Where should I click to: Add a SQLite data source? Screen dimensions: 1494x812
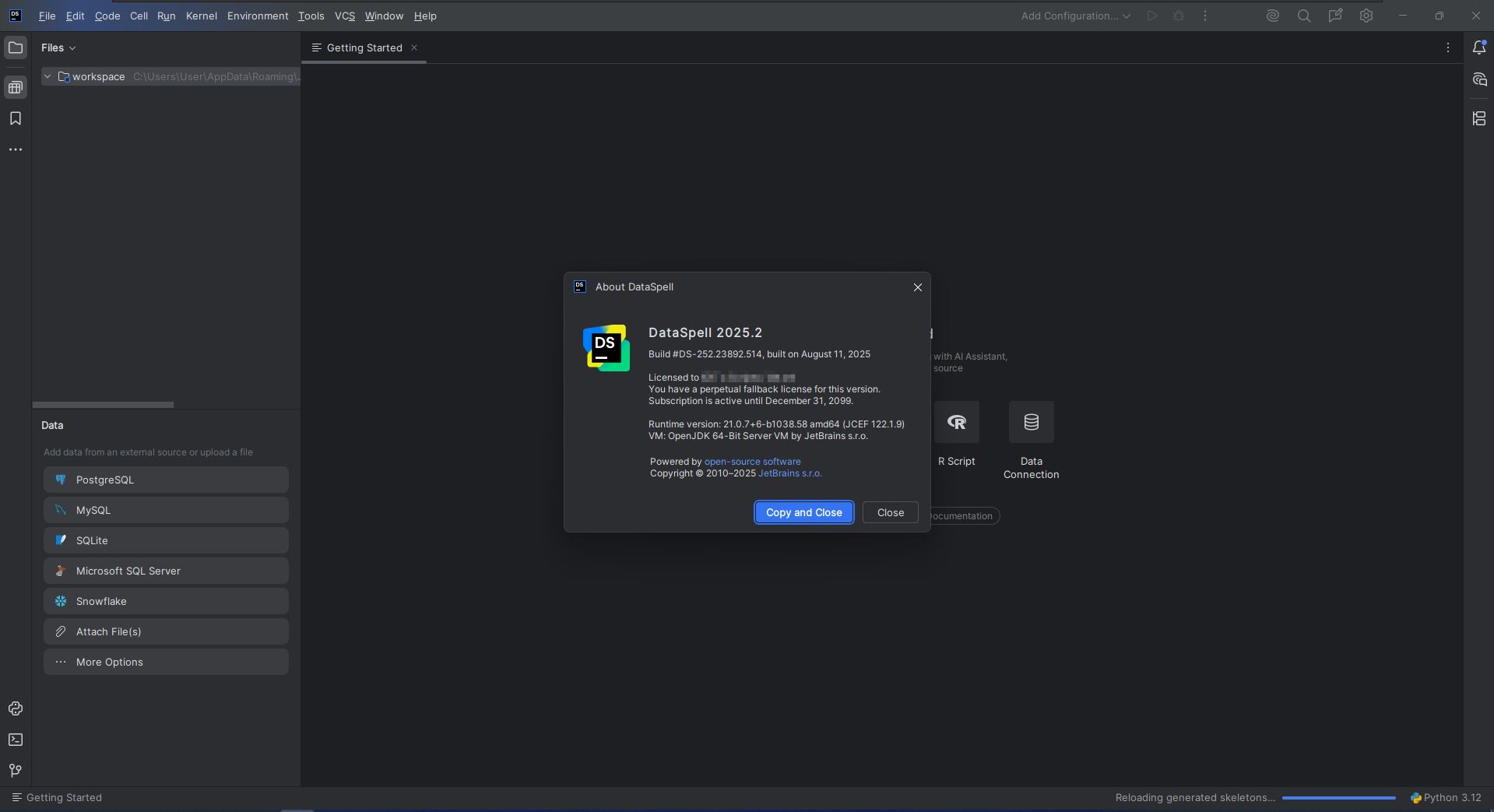coord(166,540)
